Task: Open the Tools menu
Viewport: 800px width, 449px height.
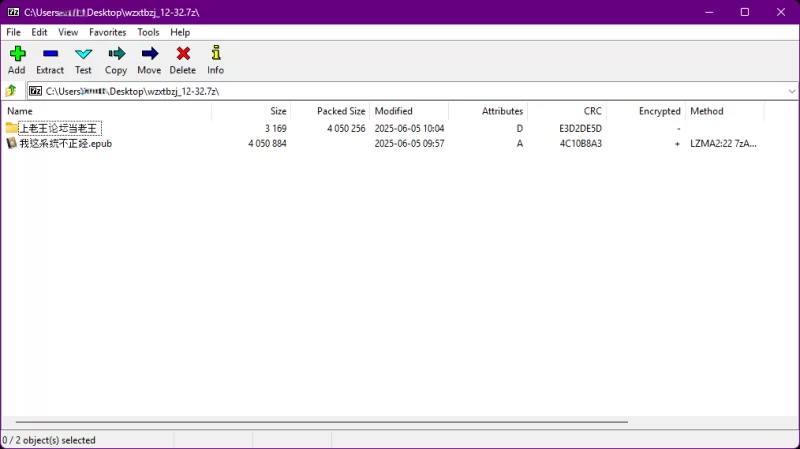Action: (x=148, y=32)
